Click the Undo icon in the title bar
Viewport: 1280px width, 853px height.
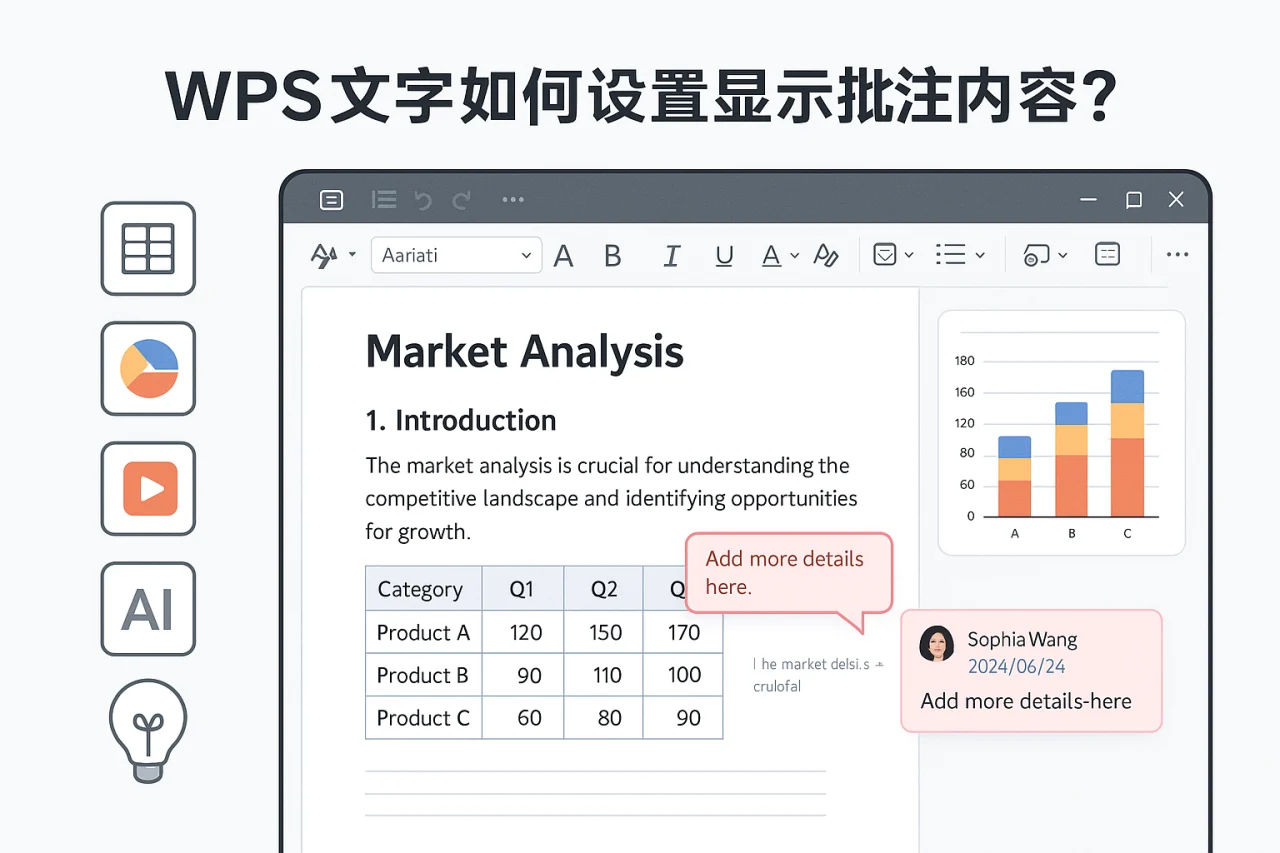[422, 199]
